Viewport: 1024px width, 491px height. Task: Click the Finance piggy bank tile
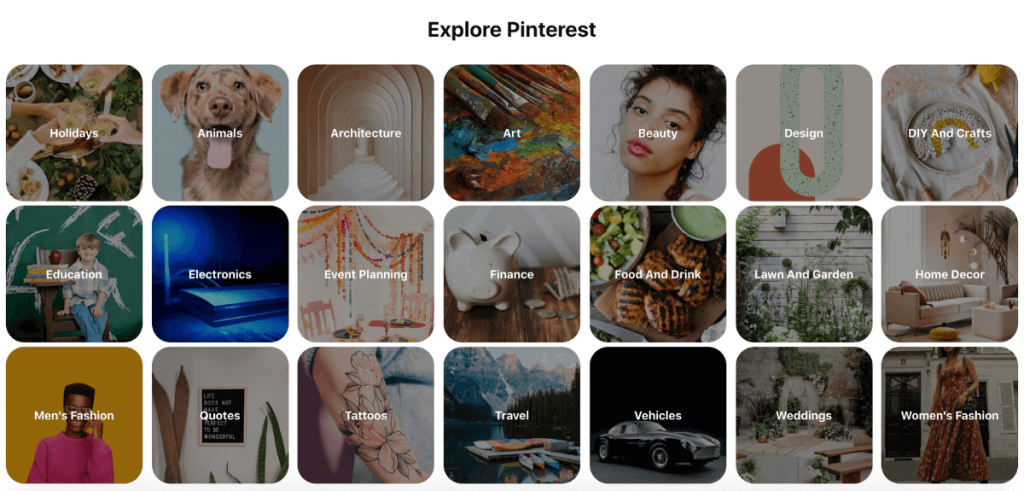(512, 274)
